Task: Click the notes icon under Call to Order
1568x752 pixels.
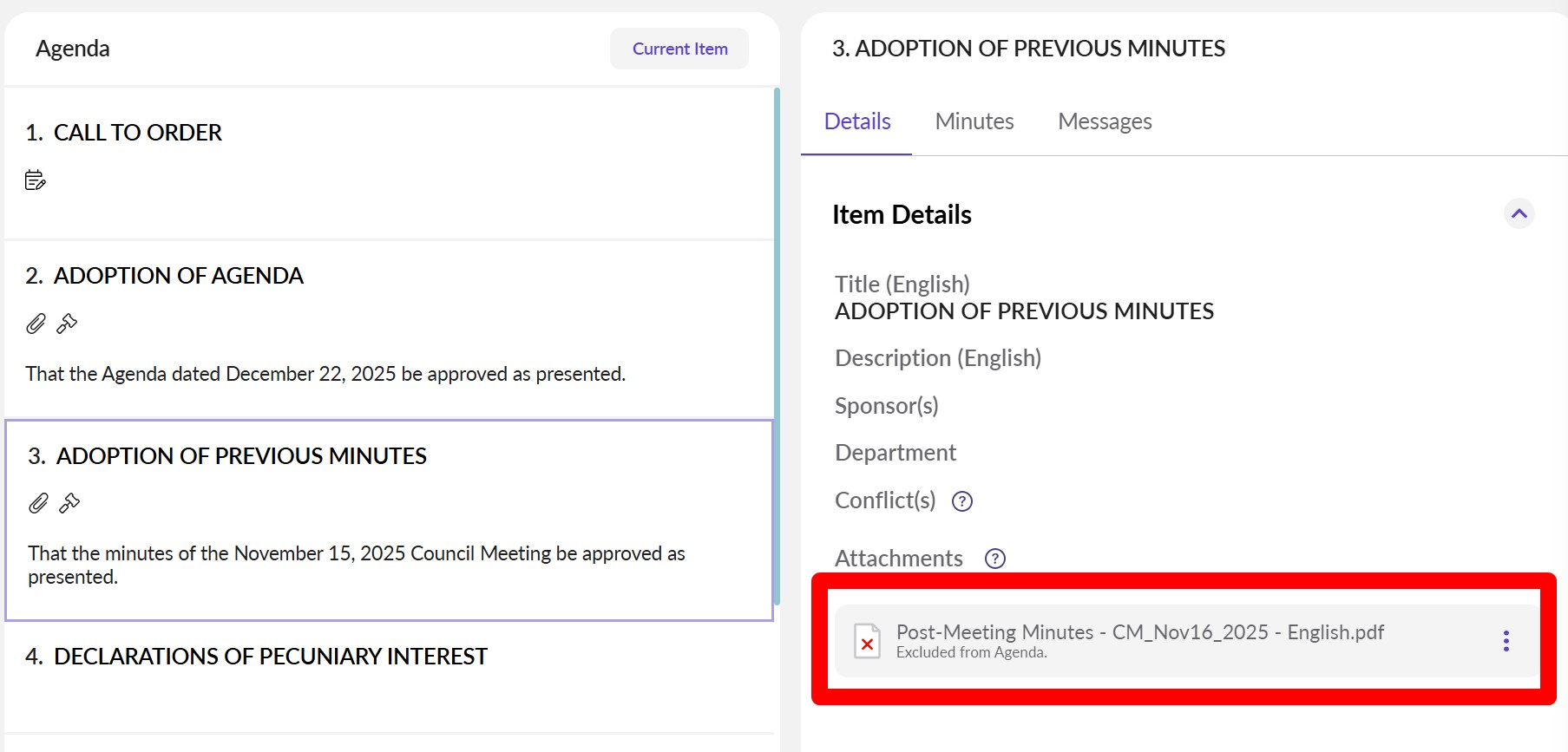Action: [35, 180]
